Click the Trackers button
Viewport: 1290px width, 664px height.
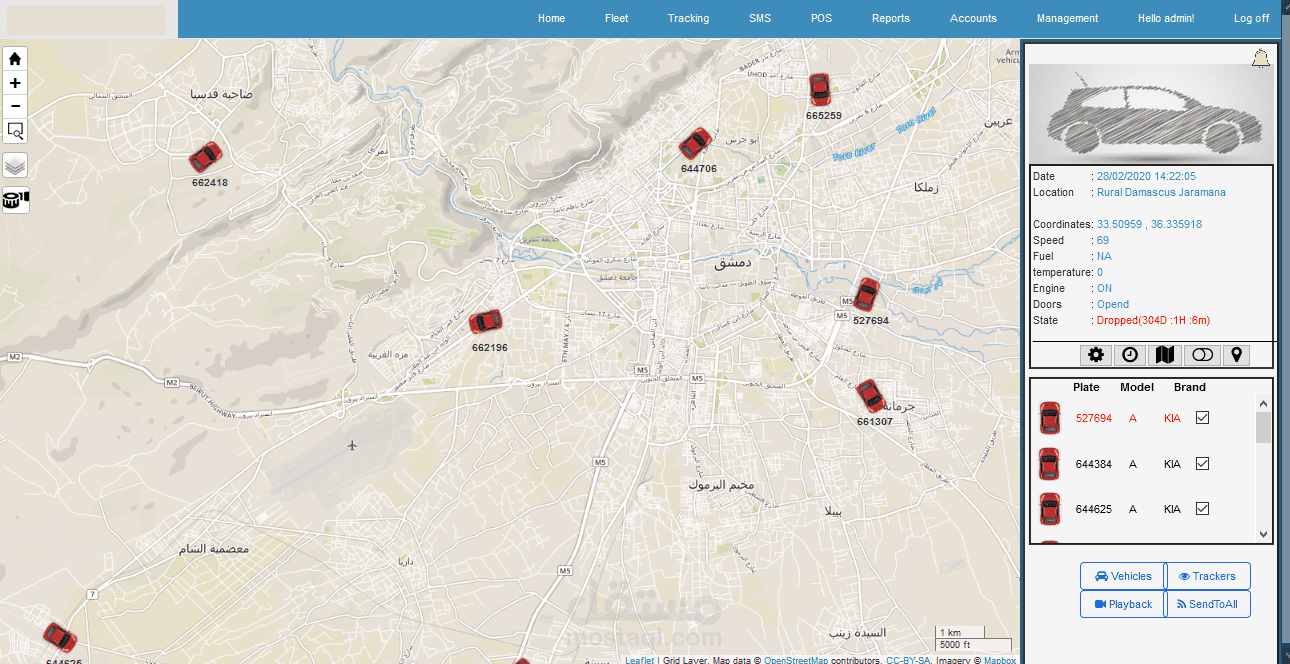tap(1208, 576)
